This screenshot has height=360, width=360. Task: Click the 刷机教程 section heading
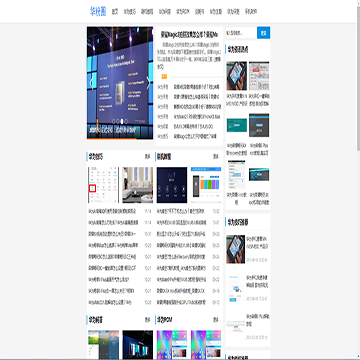coord(164,156)
